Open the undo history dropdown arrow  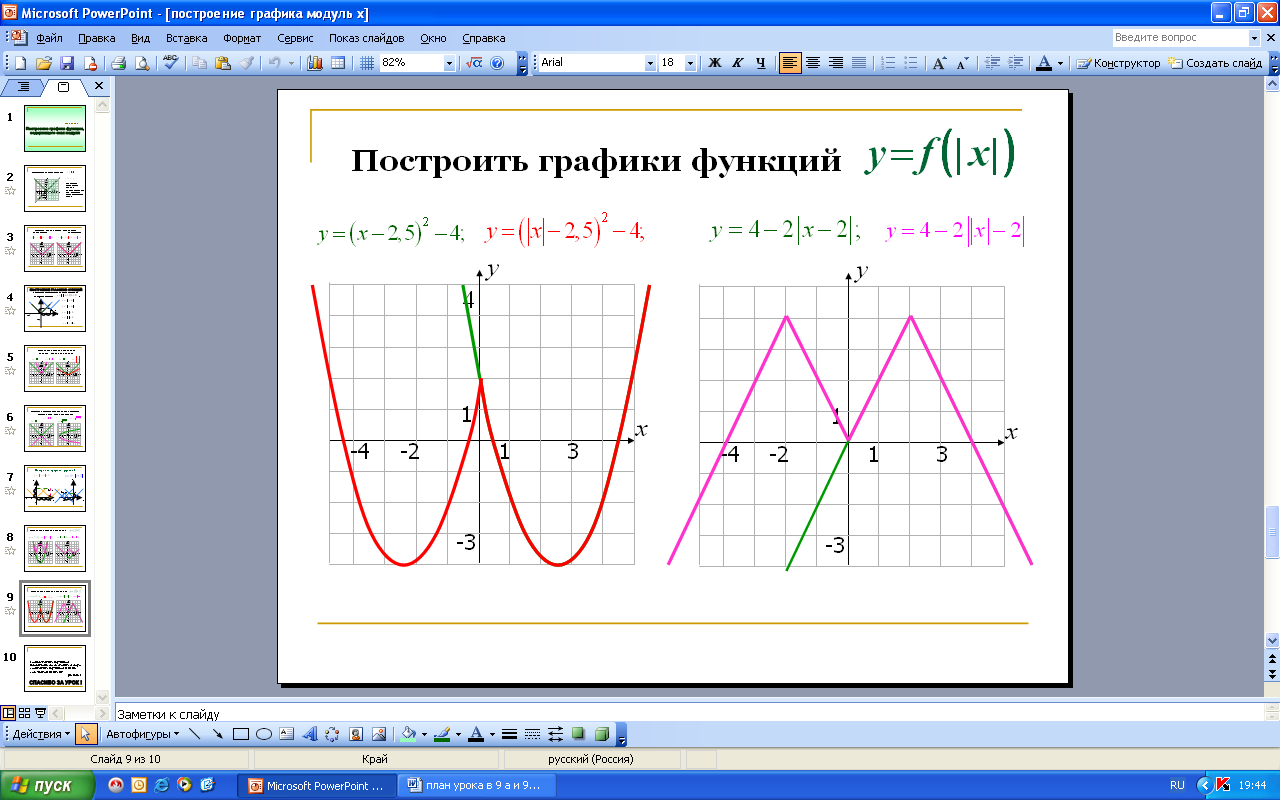(291, 63)
